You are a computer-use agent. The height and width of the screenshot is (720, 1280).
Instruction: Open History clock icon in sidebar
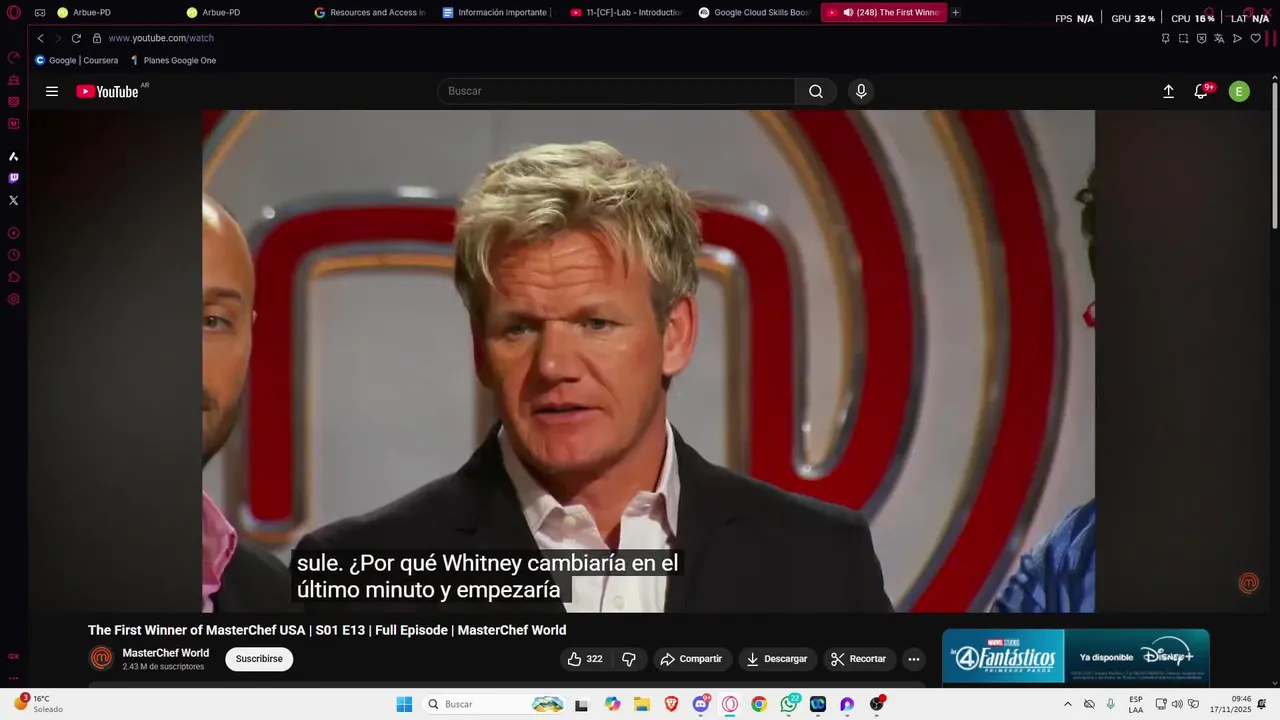pos(14,255)
